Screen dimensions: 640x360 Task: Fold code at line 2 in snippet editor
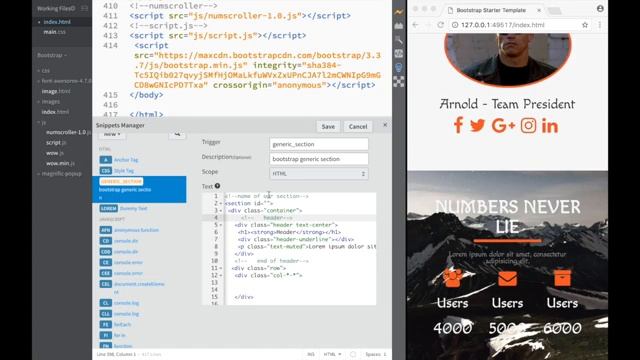pos(221,203)
